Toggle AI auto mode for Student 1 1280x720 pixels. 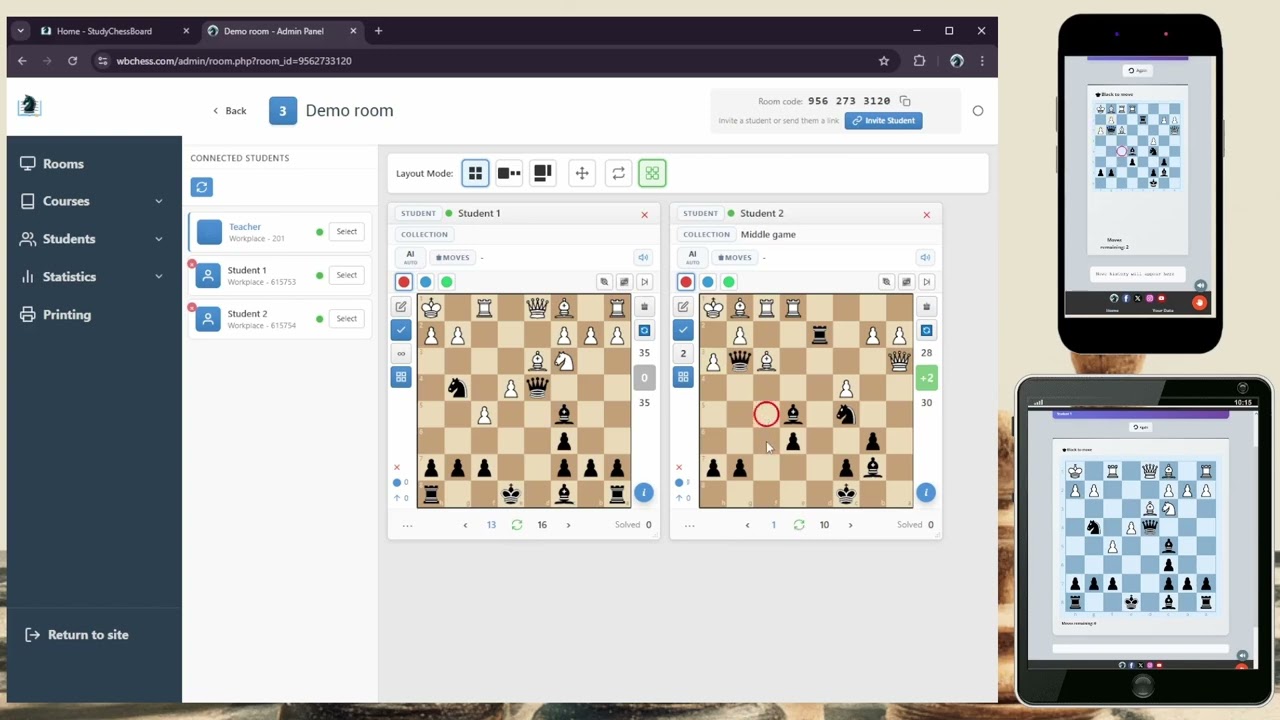point(410,258)
